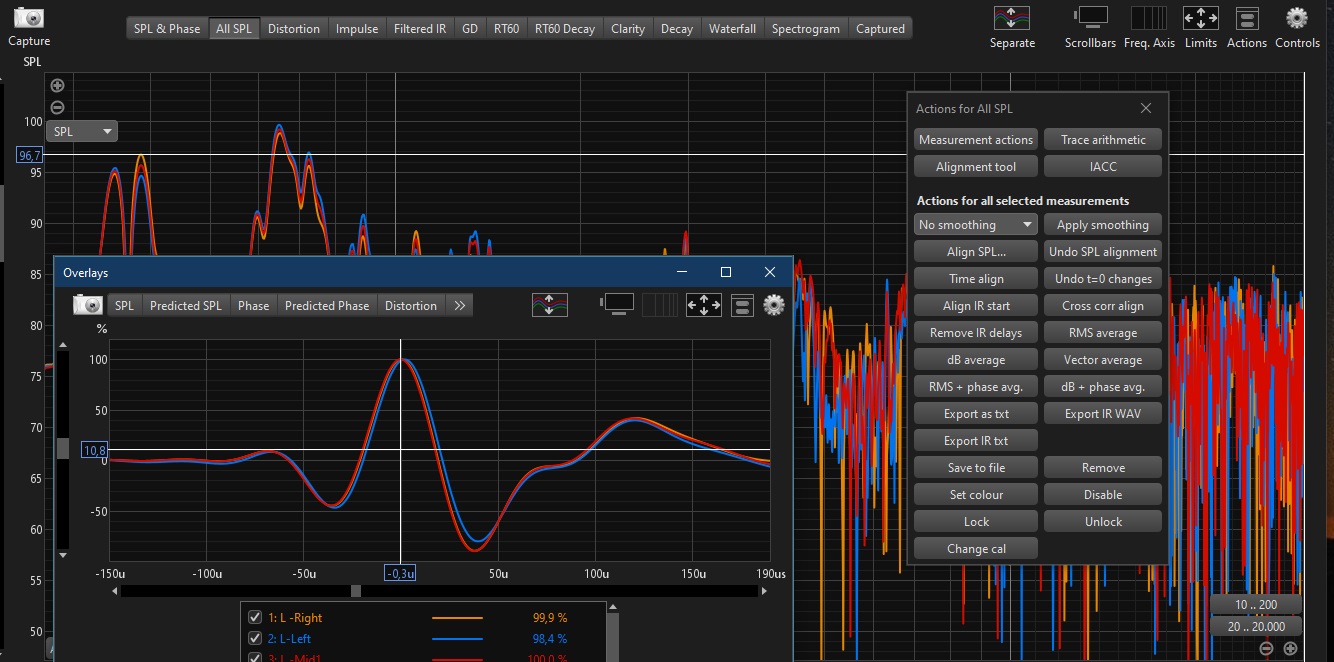
Task: Click the Freq. Axis icon
Action: click(1149, 18)
